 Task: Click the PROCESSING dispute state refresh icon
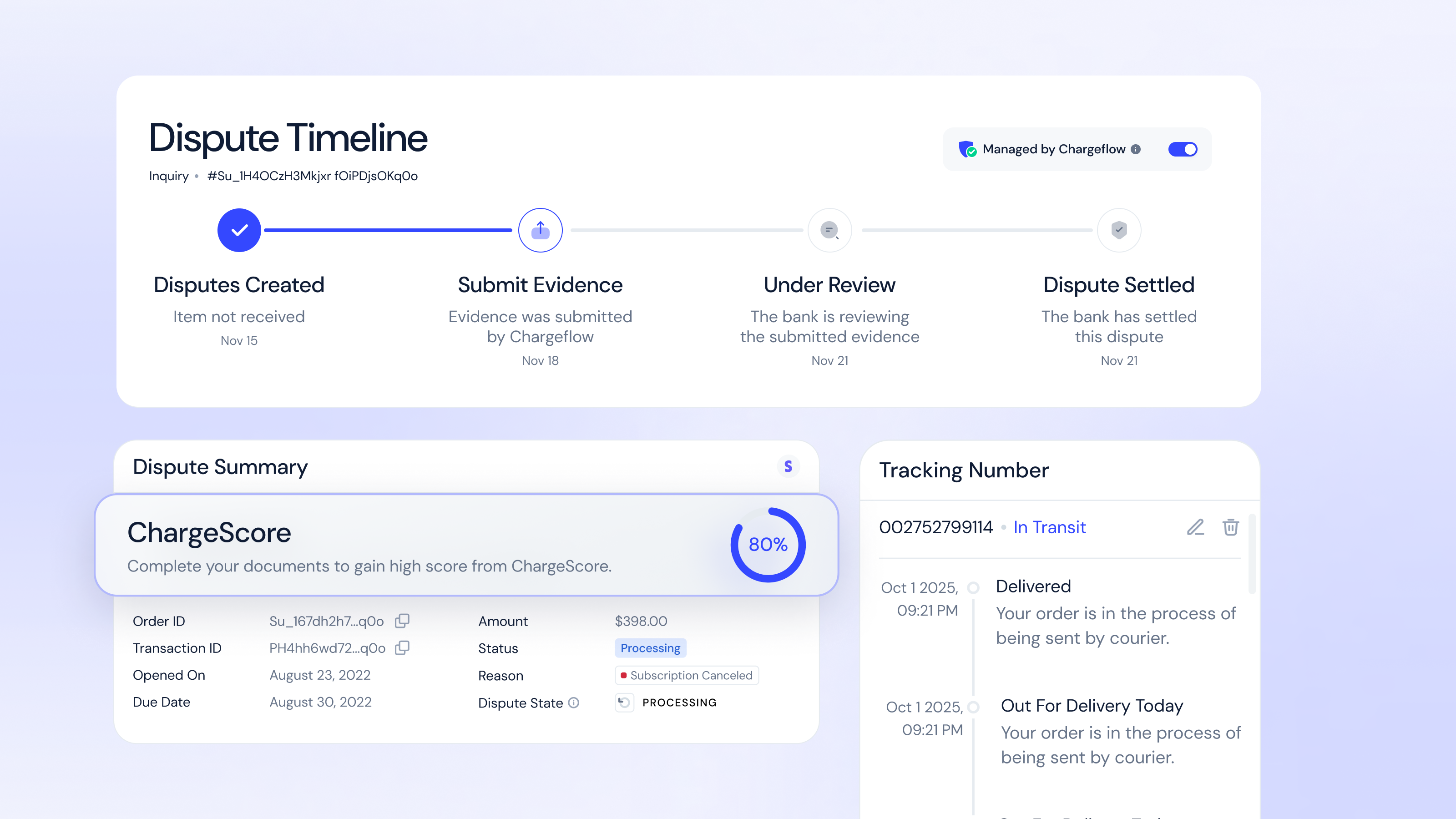click(x=624, y=702)
